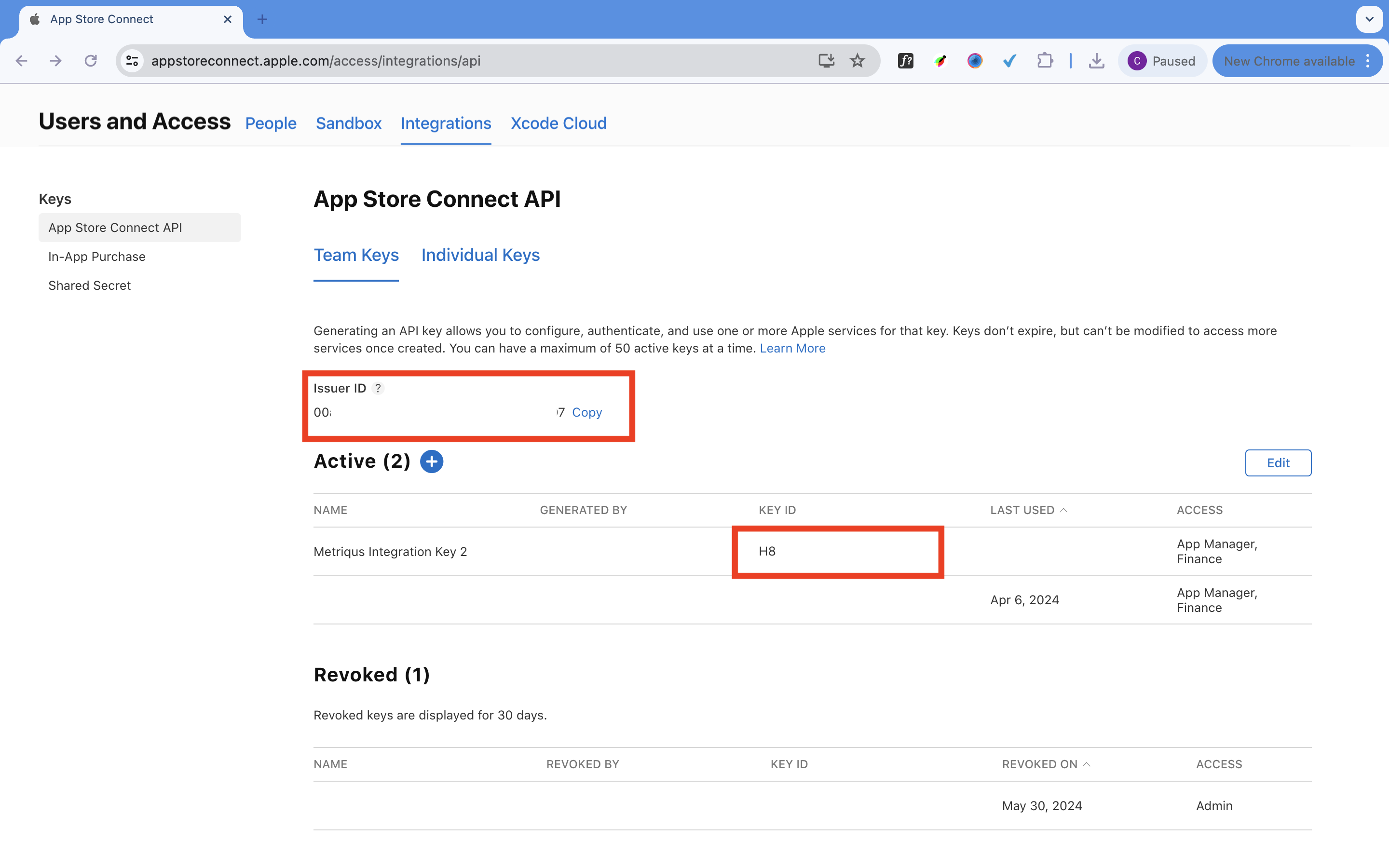Add a new active key with plus
The width and height of the screenshot is (1389, 868).
(x=432, y=461)
